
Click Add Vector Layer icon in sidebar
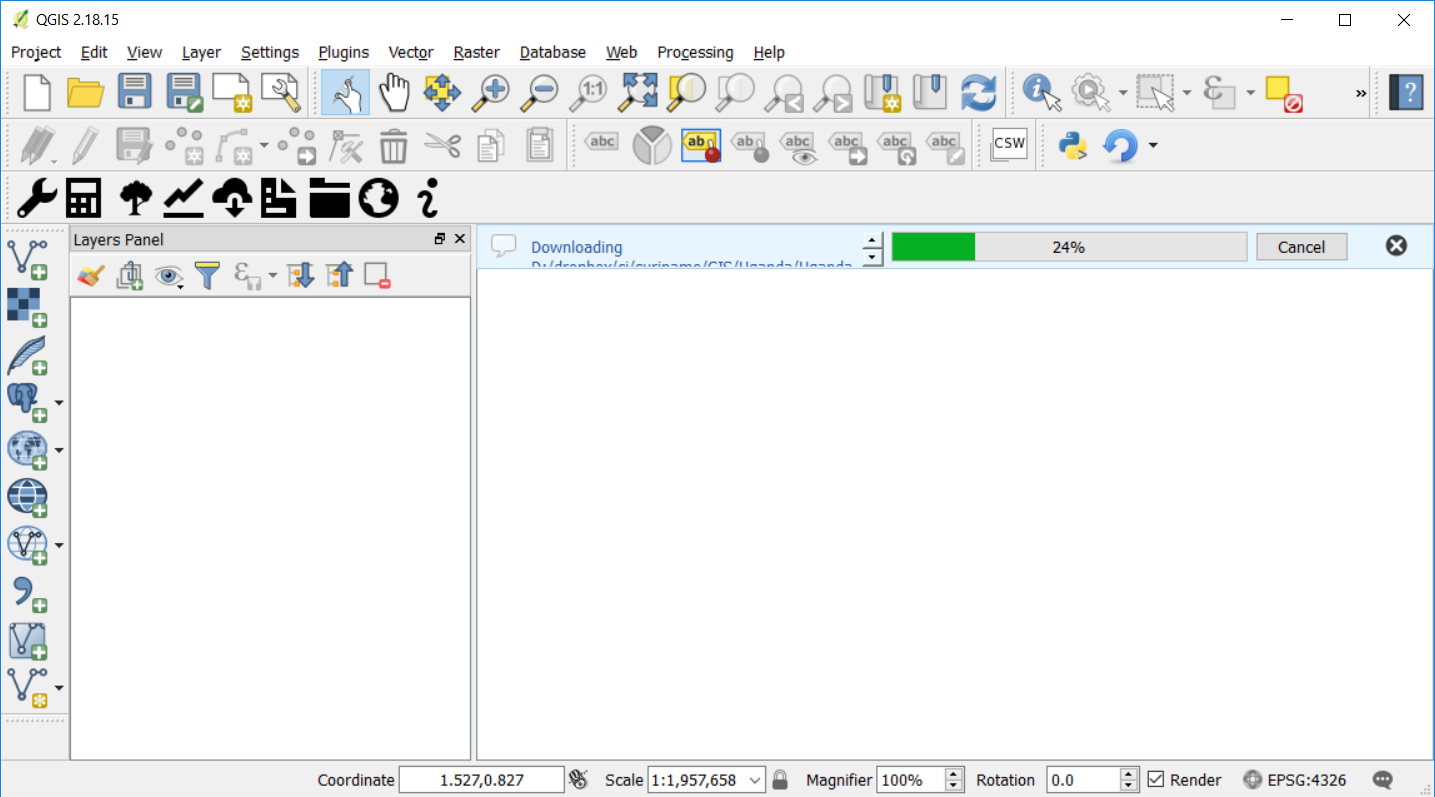(x=27, y=258)
